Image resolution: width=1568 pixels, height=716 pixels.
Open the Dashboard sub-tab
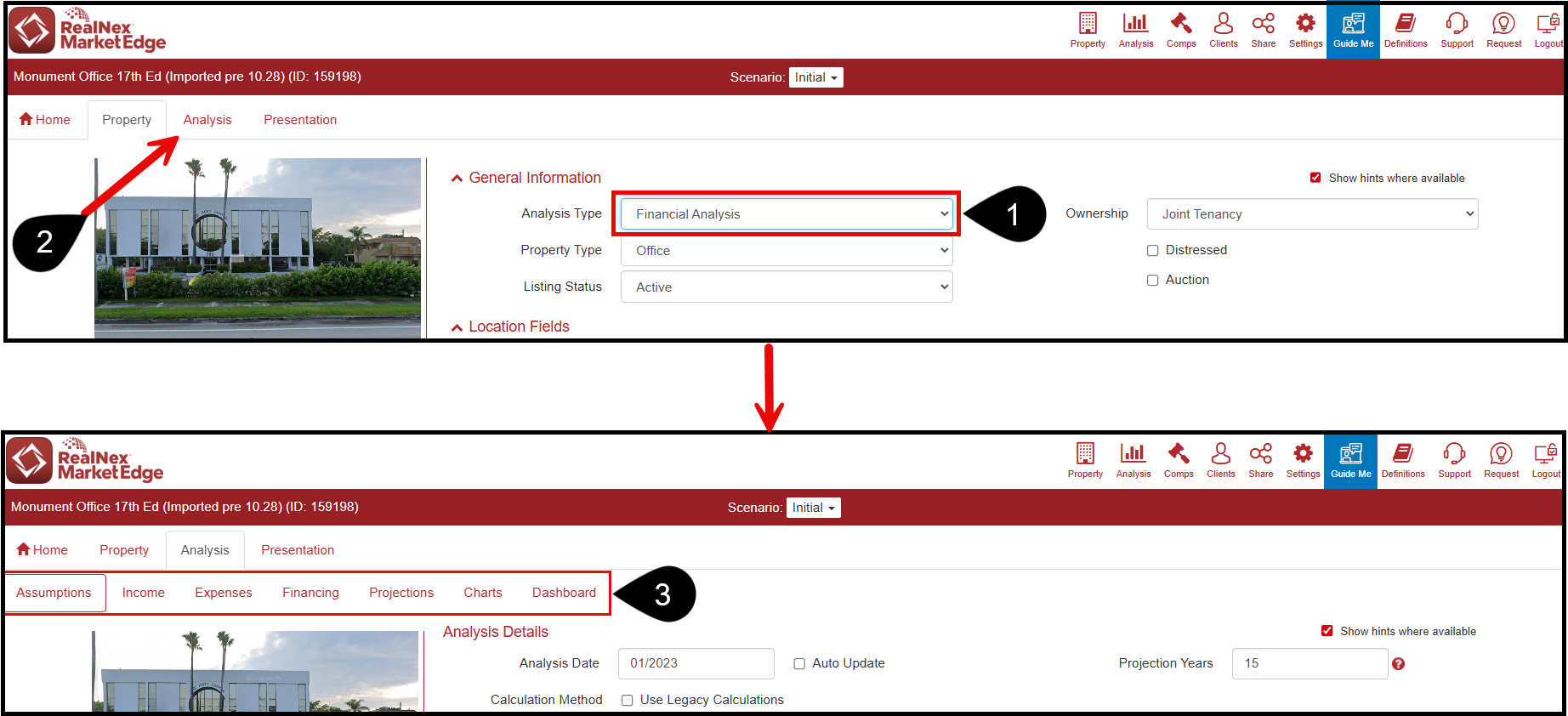[564, 593]
